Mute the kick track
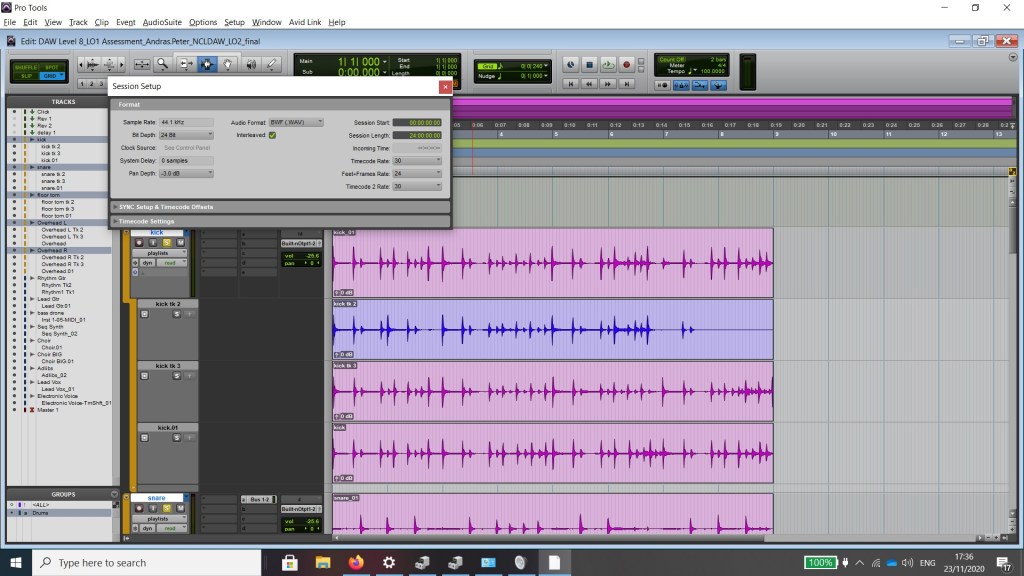The image size is (1024, 576). (181, 242)
